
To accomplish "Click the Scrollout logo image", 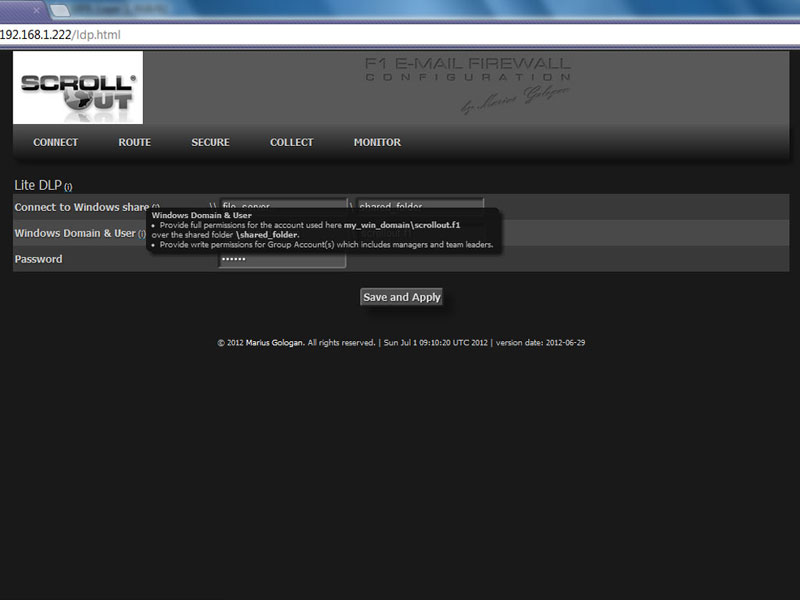I will (78, 88).
